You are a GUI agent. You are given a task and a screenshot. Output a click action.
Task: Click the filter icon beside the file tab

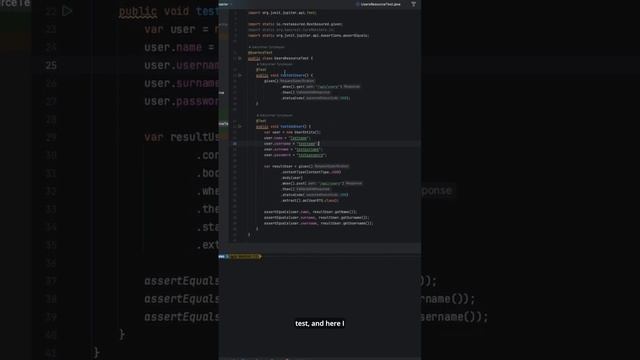click(x=413, y=4)
